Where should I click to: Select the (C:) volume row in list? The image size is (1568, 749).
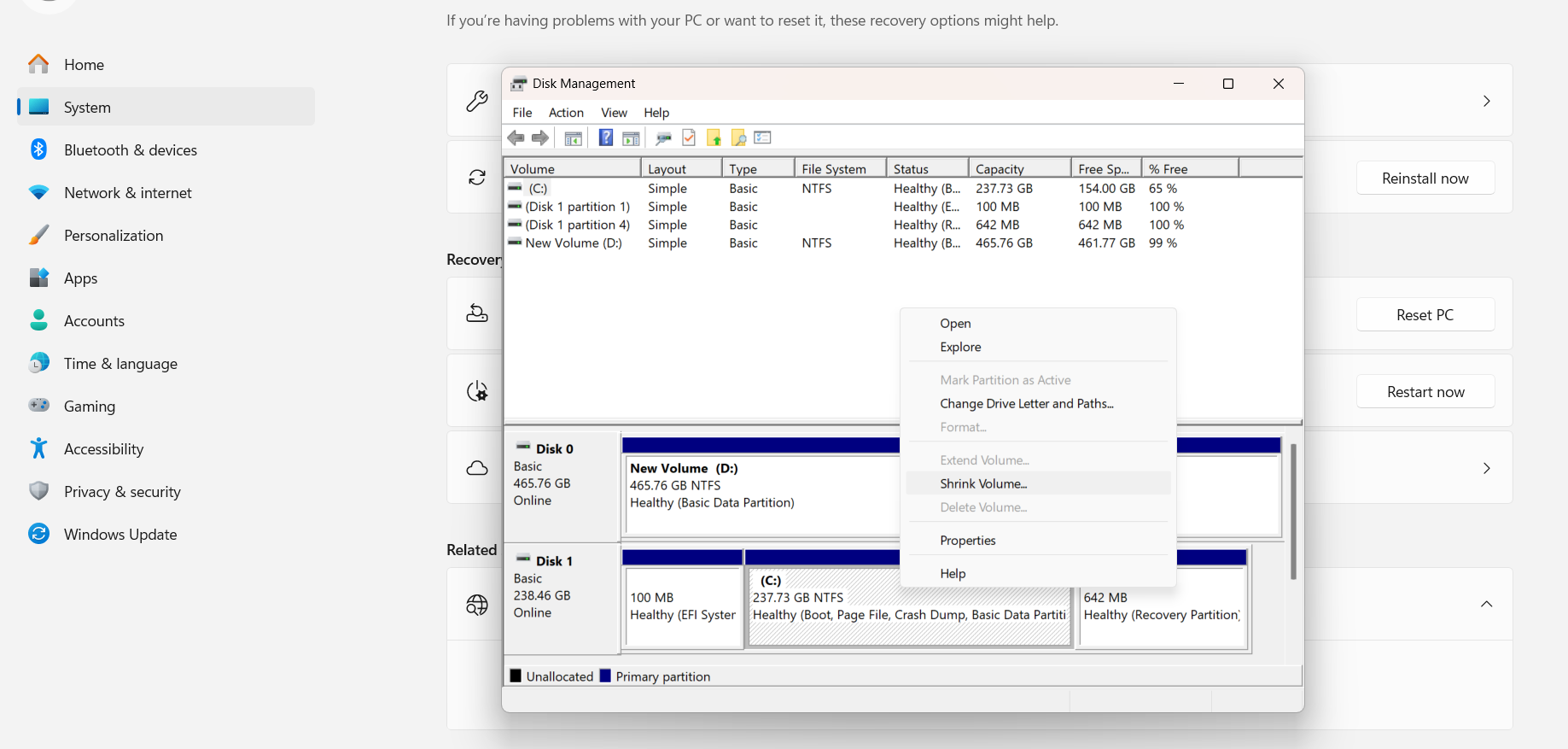tap(902, 188)
